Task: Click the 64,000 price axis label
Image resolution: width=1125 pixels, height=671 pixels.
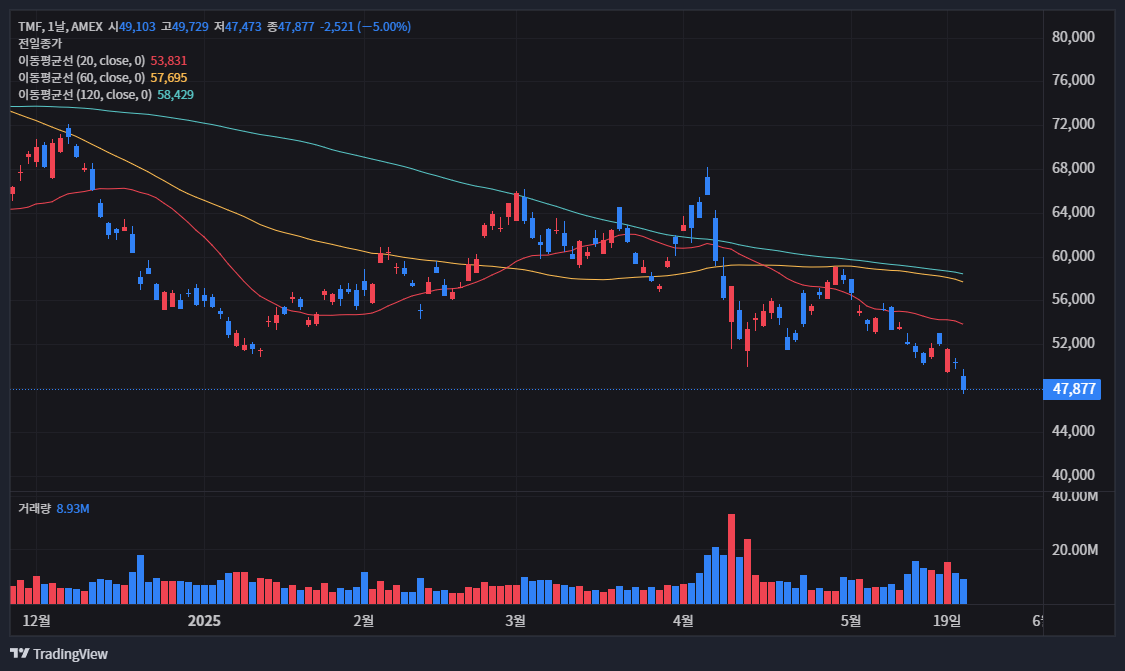Action: tap(1073, 212)
